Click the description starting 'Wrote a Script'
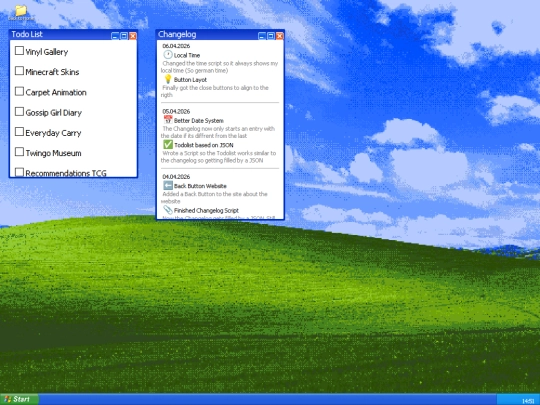 pyautogui.click(x=218, y=157)
